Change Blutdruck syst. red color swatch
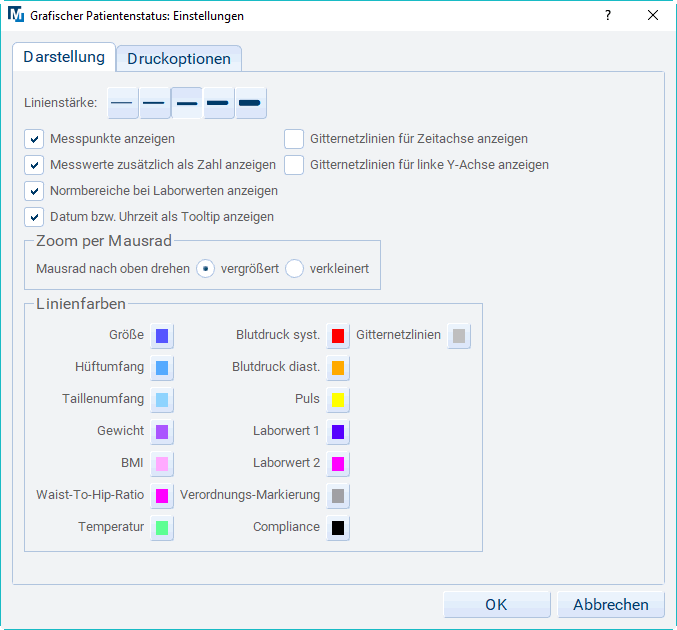The height and width of the screenshot is (630, 677). coord(338,336)
